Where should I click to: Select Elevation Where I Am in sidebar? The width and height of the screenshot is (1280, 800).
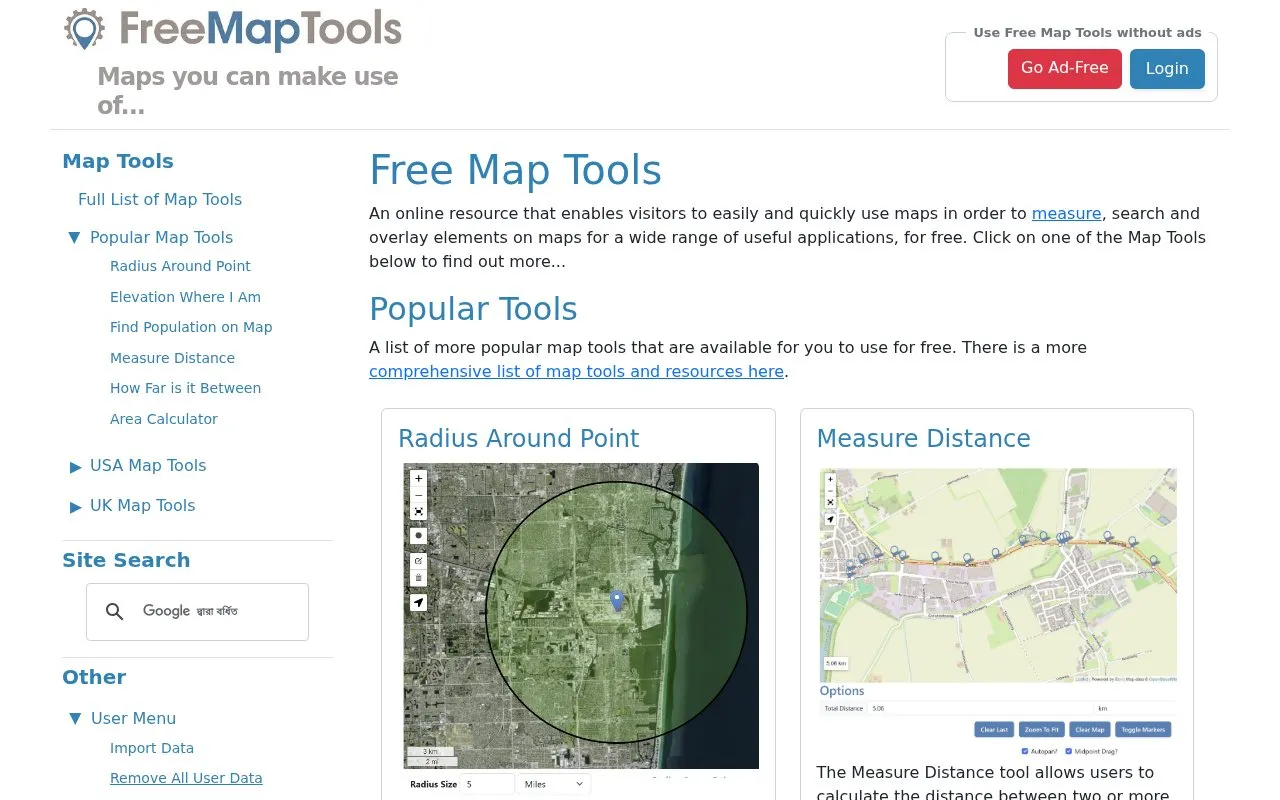click(185, 297)
